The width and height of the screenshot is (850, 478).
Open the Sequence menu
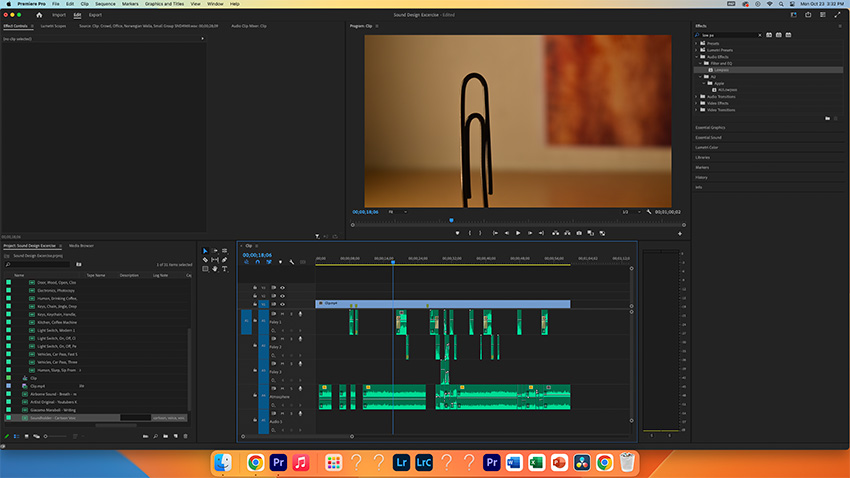point(105,4)
